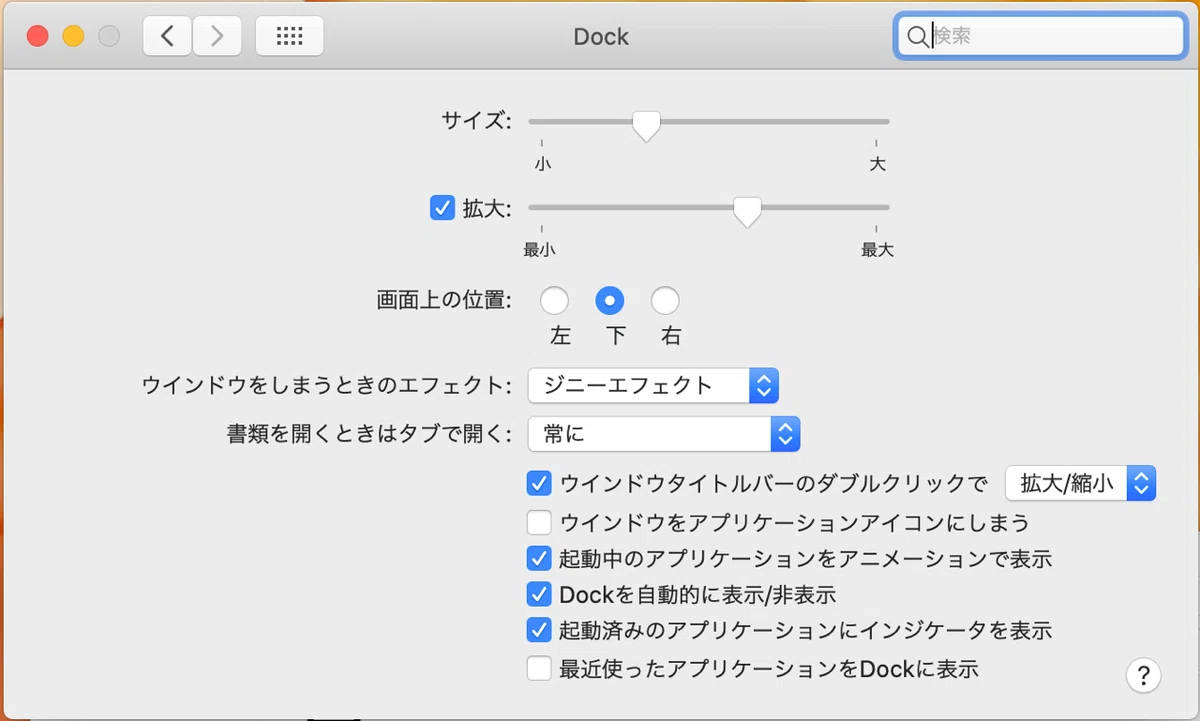The width and height of the screenshot is (1200, 721).
Task: Click the 書類を開くときはタブで開く label
Action: coord(370,434)
